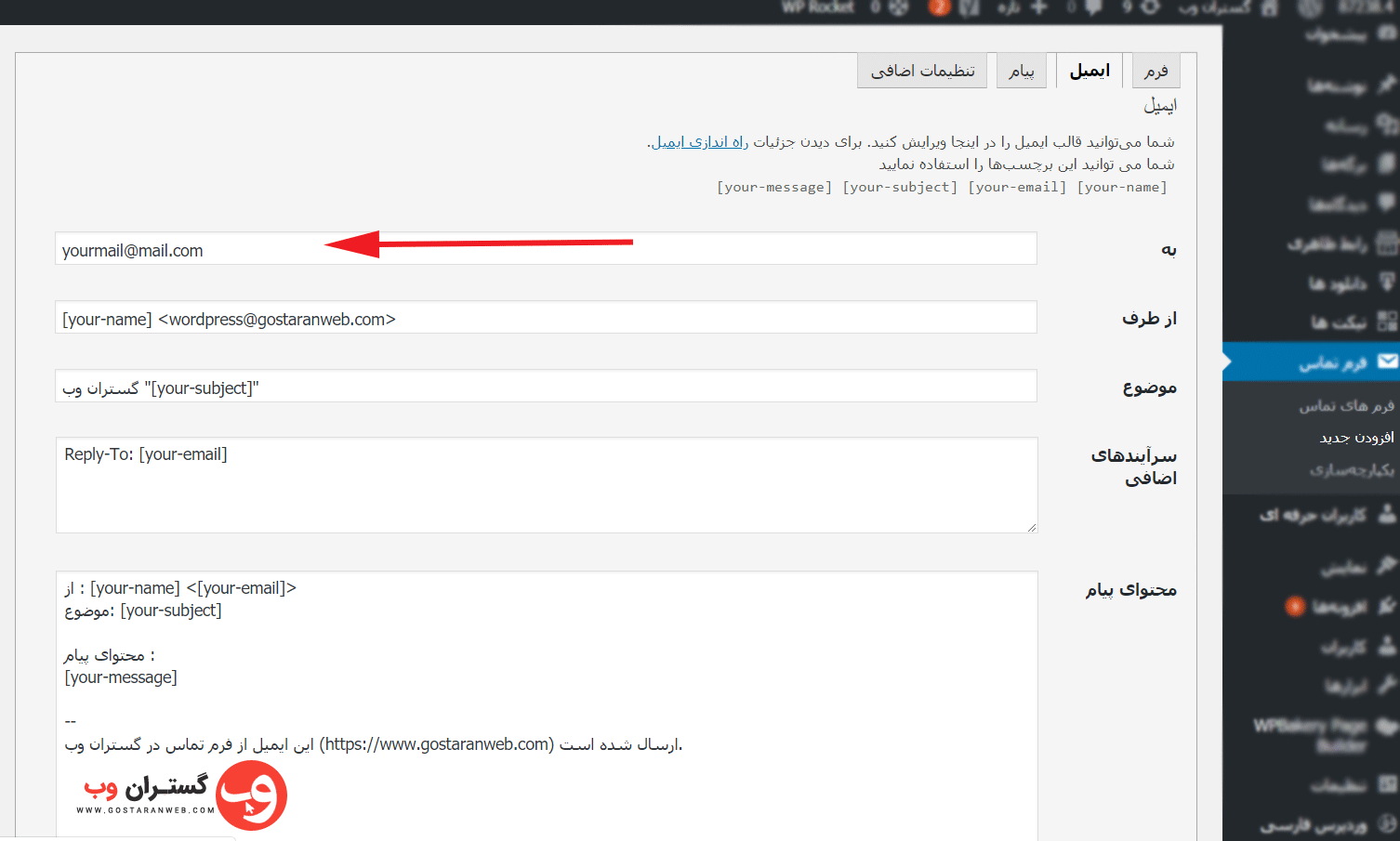Open the Tickets (تیکت ها) icon in sidebar
Screen dimensions: 1400x841
pos(1387,322)
